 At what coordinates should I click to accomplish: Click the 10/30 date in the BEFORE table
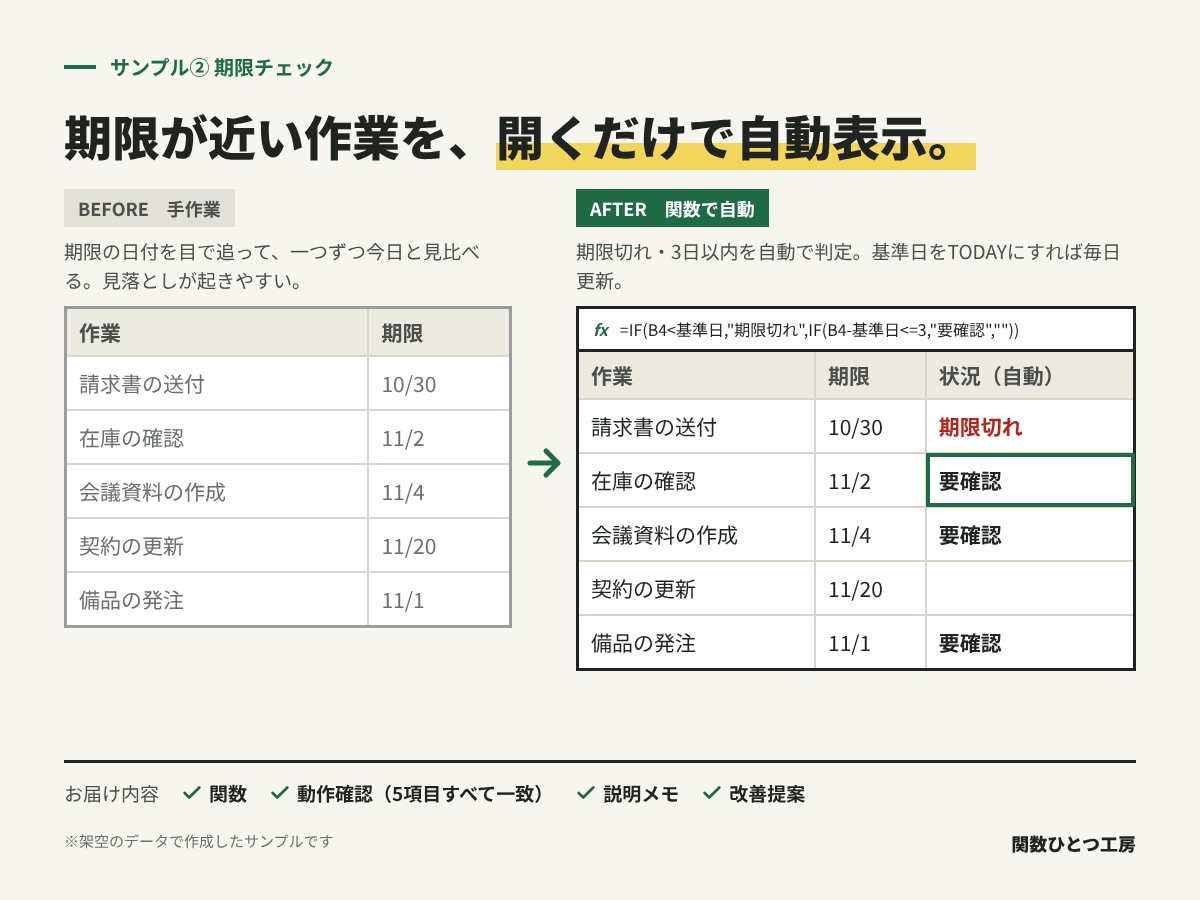pyautogui.click(x=409, y=384)
